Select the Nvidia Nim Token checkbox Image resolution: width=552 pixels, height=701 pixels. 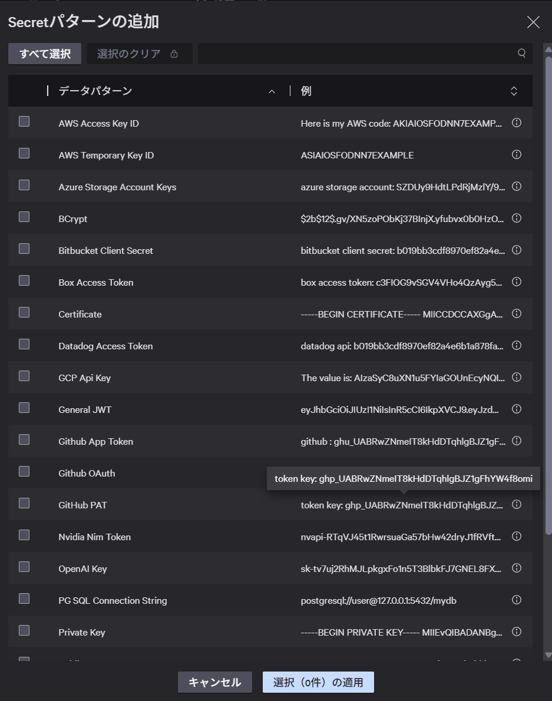[x=24, y=535]
